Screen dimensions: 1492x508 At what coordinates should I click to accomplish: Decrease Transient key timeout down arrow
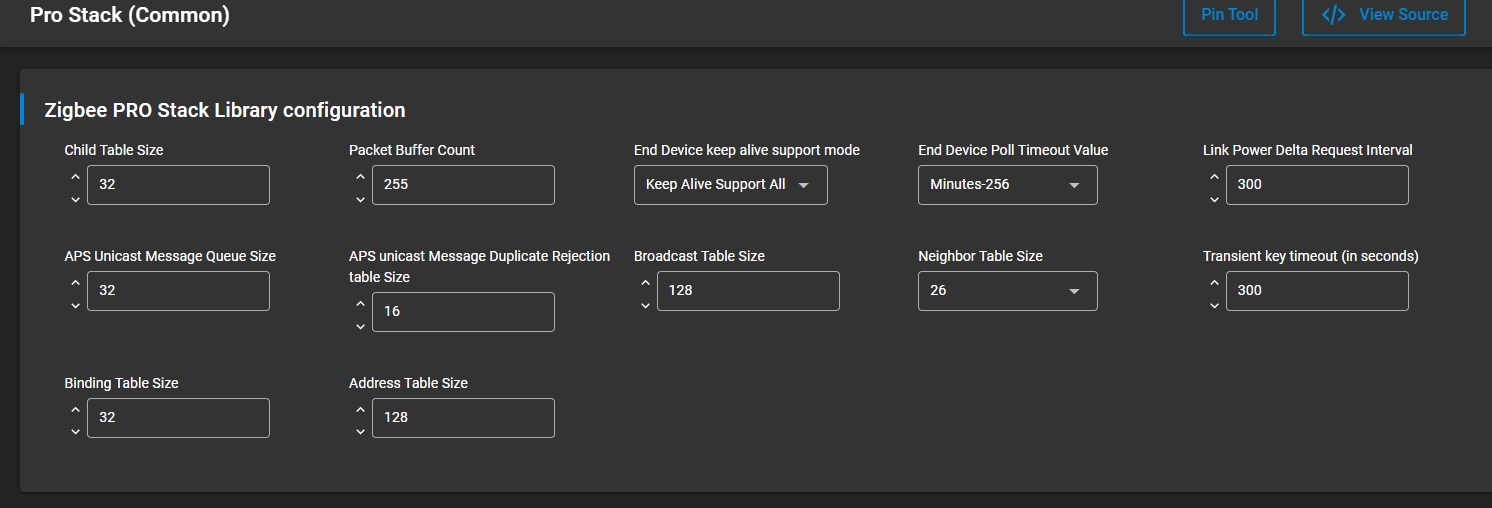click(1214, 306)
